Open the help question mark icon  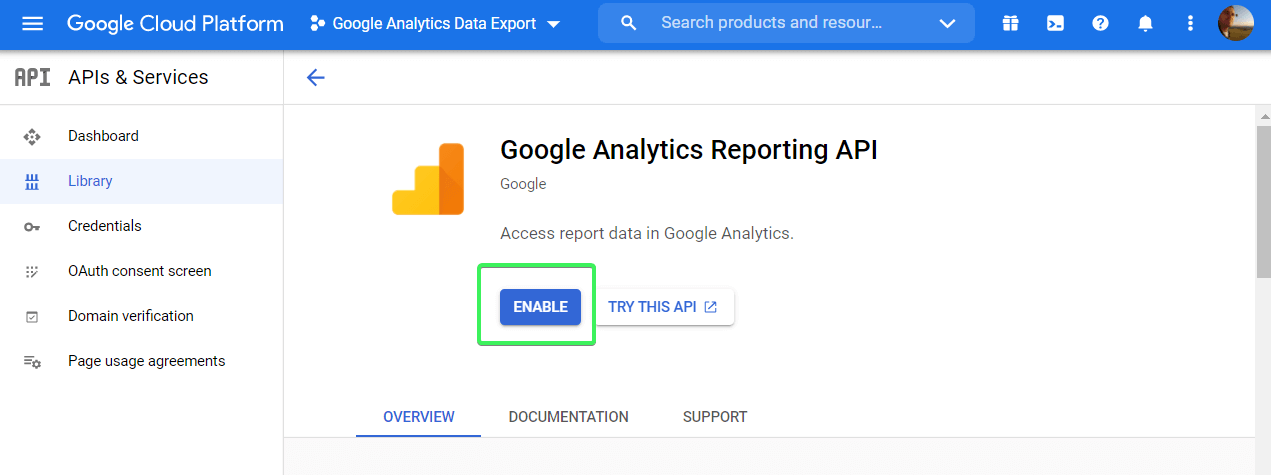pos(1100,23)
